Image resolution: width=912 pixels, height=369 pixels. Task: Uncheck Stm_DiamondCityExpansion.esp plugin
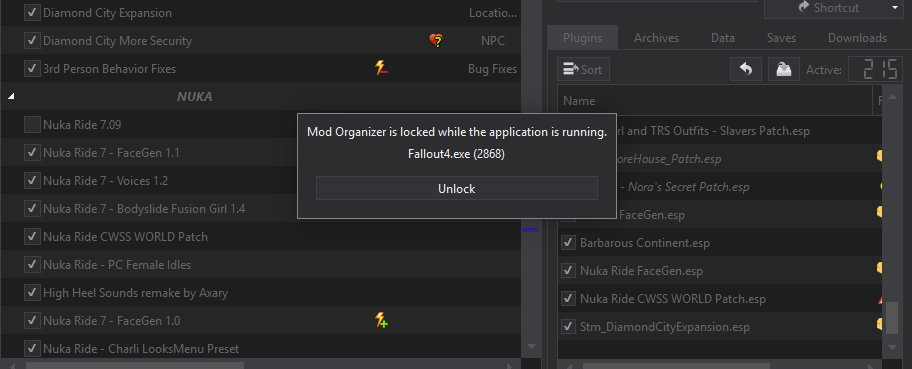coord(568,327)
